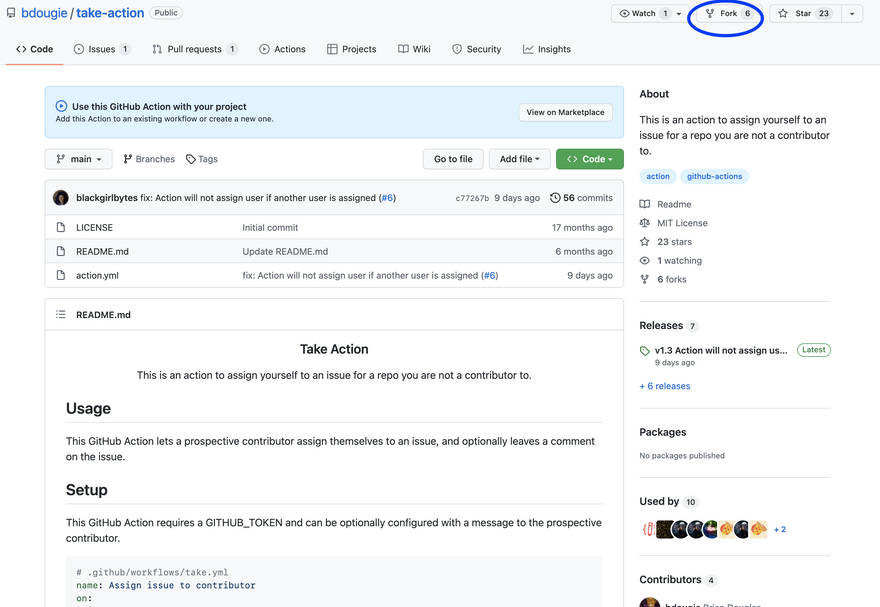The image size is (880, 607).
Task: Switch to the Issues tab
Action: (x=101, y=49)
